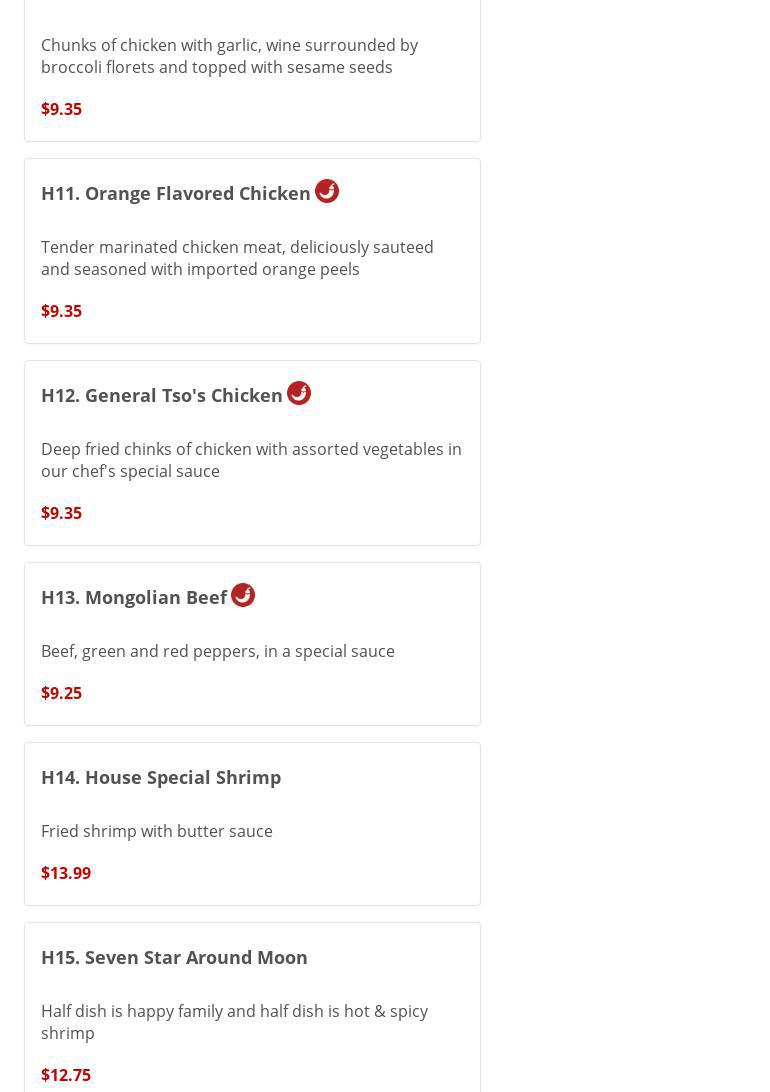
Task: Click the $9.35 price below the broccoli florets description
Action: click(61, 109)
